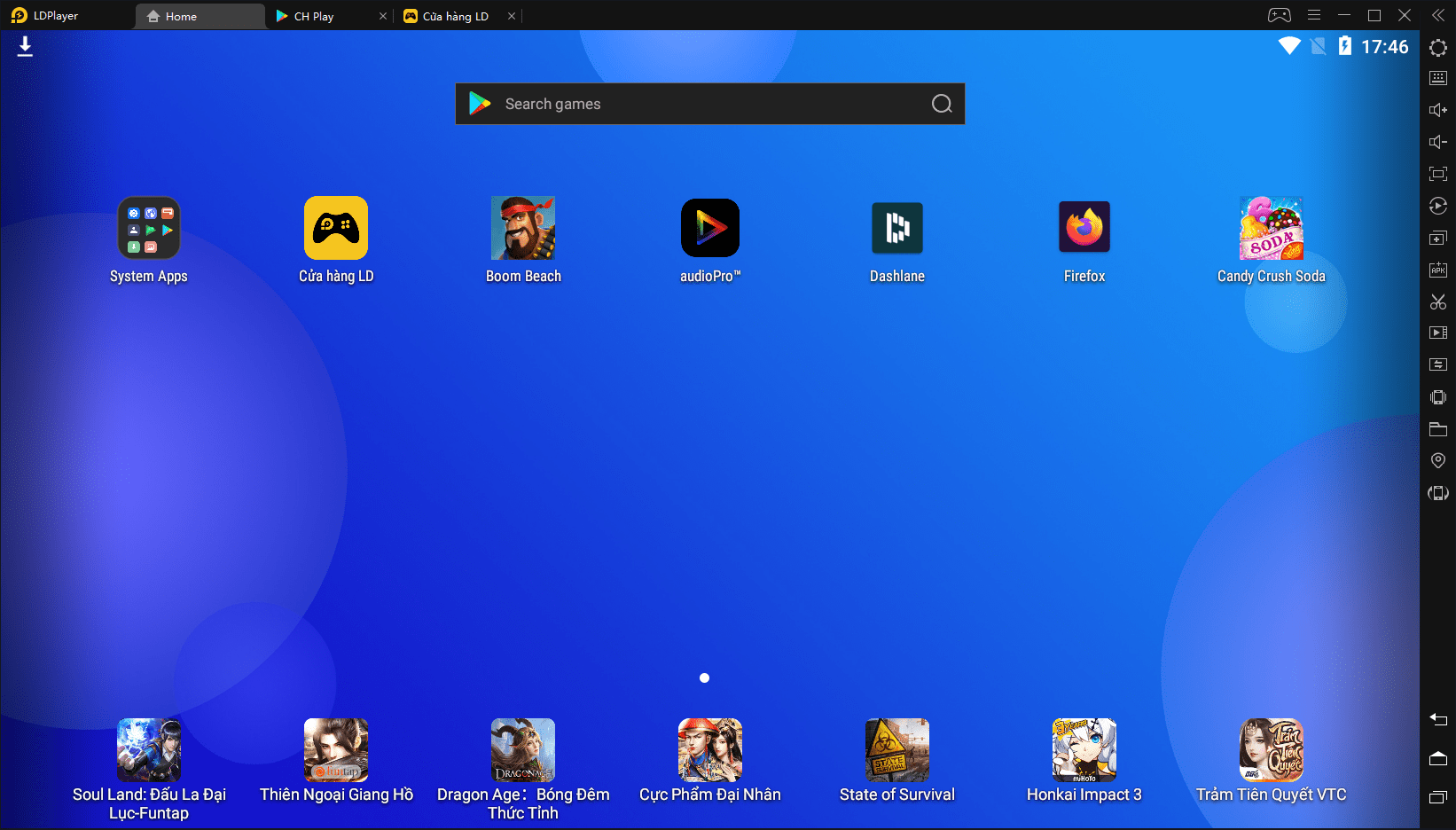Decrease the emulator volume
Screen dimensions: 1456x830
point(1438,141)
